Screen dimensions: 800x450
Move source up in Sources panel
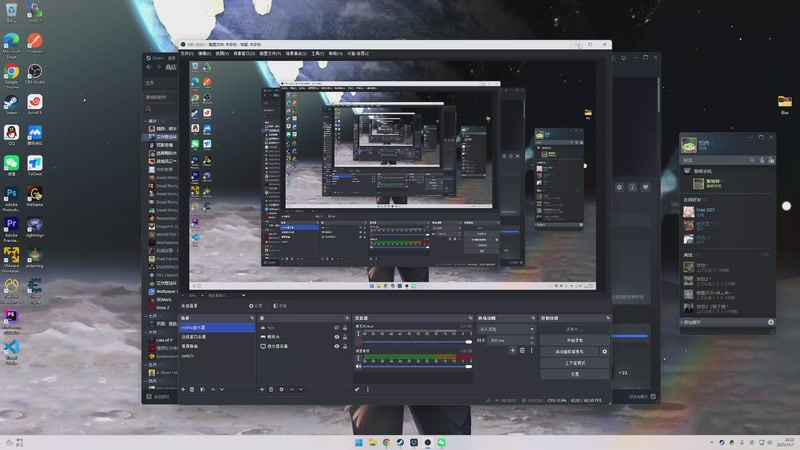(292, 389)
